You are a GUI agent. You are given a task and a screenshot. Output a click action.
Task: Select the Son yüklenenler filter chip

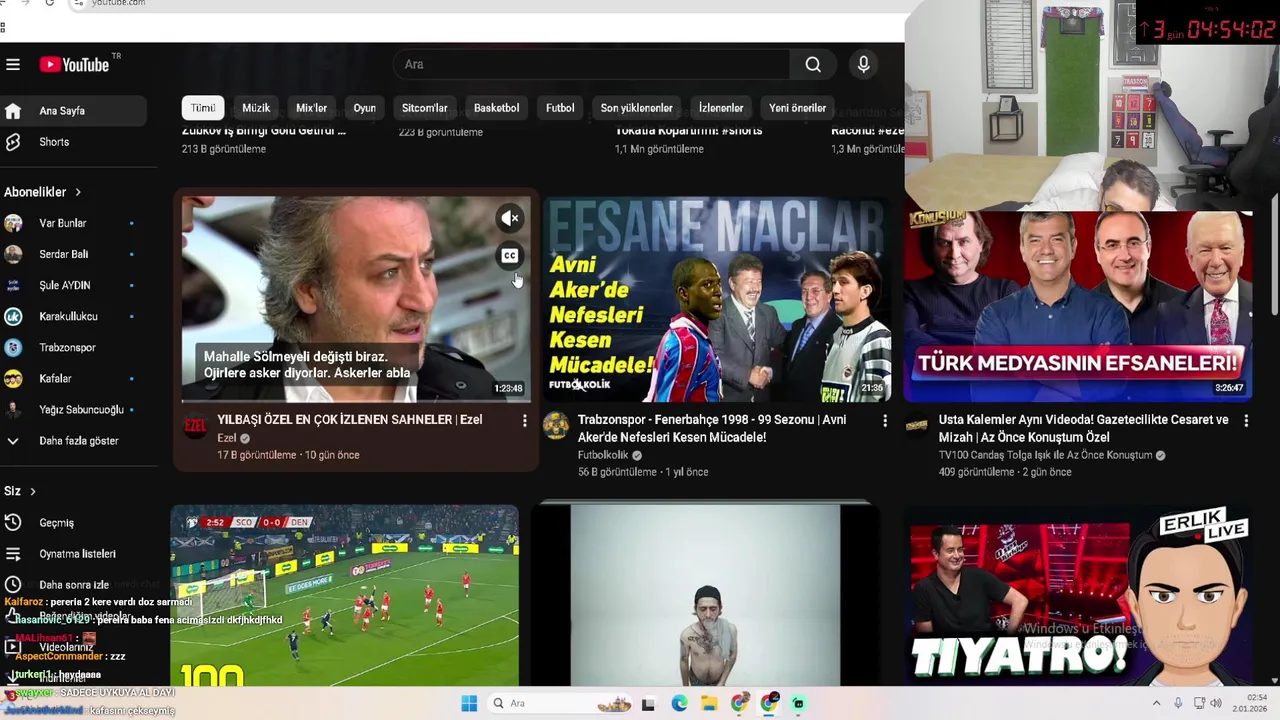point(636,108)
